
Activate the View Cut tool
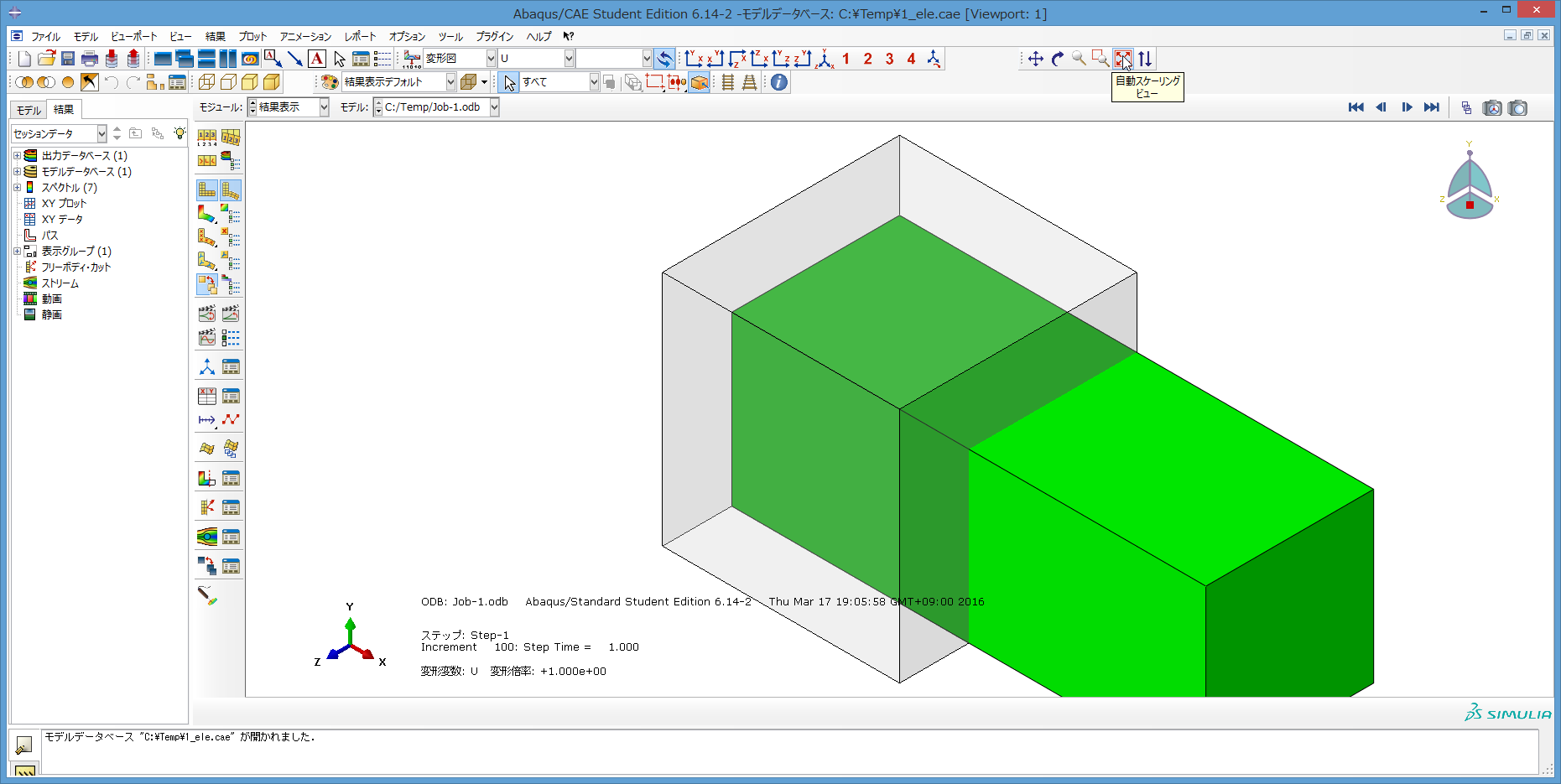207,478
